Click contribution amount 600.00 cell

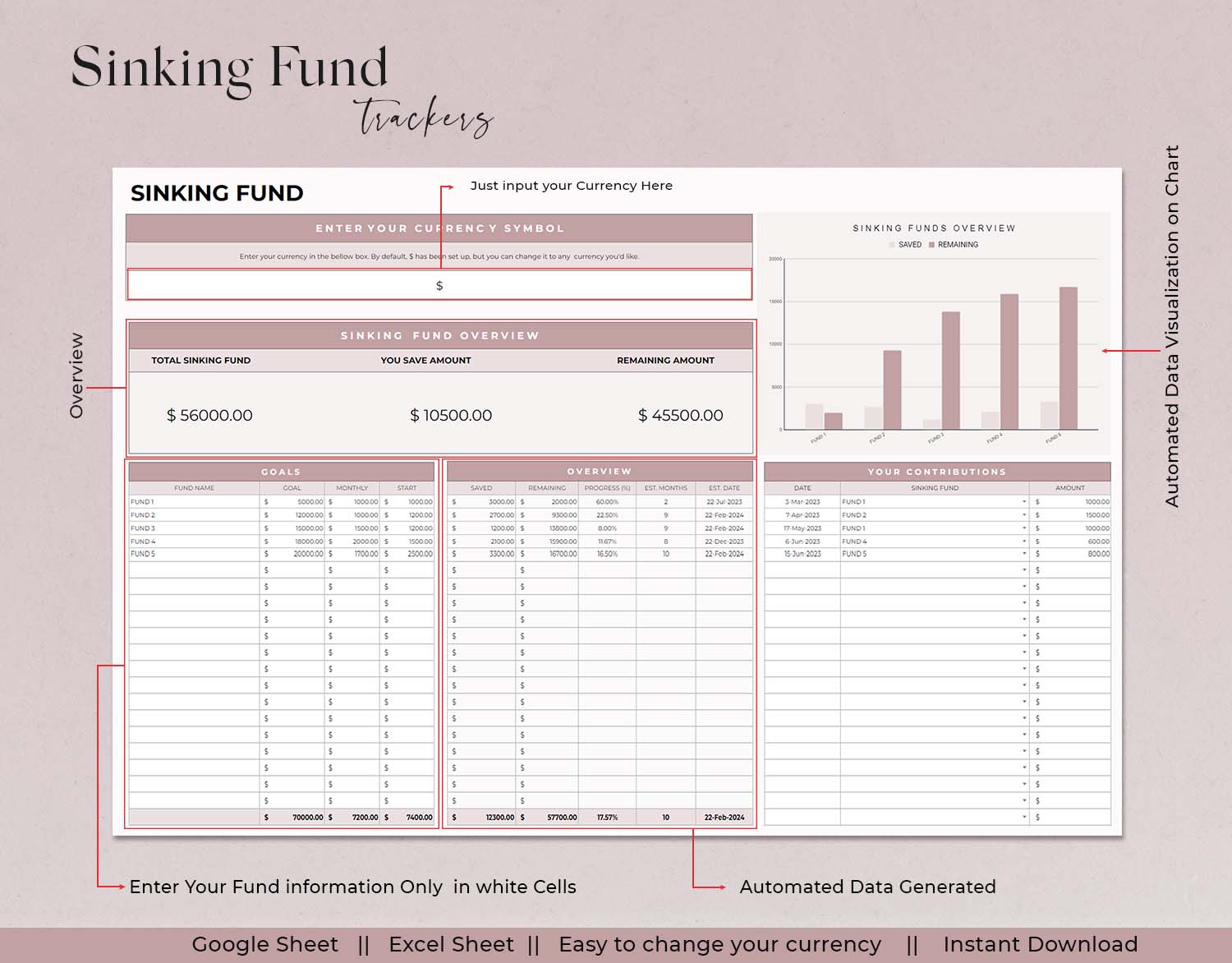point(1070,541)
